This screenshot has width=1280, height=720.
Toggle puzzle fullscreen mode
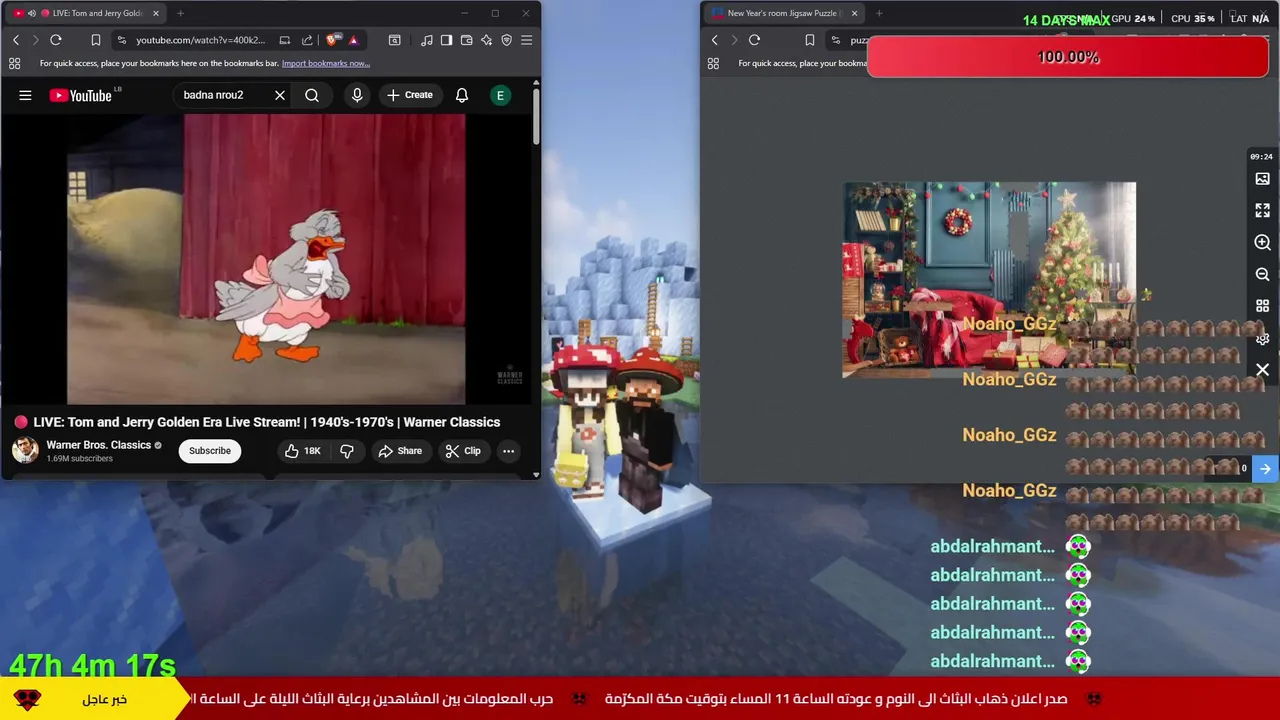1263,211
